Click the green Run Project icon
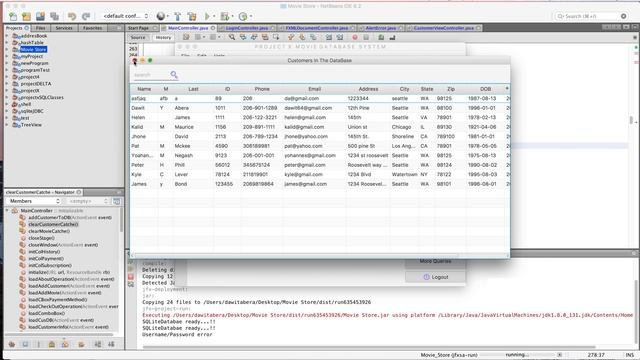The image size is (640, 360). pyautogui.click(x=207, y=16)
